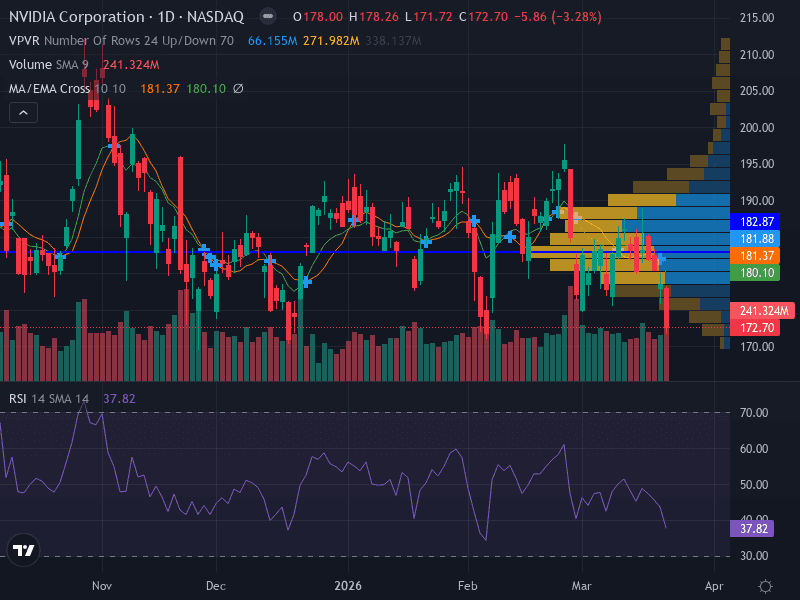
Task: Click the Volume SMA value 241.324M in legend
Action: pos(131,65)
